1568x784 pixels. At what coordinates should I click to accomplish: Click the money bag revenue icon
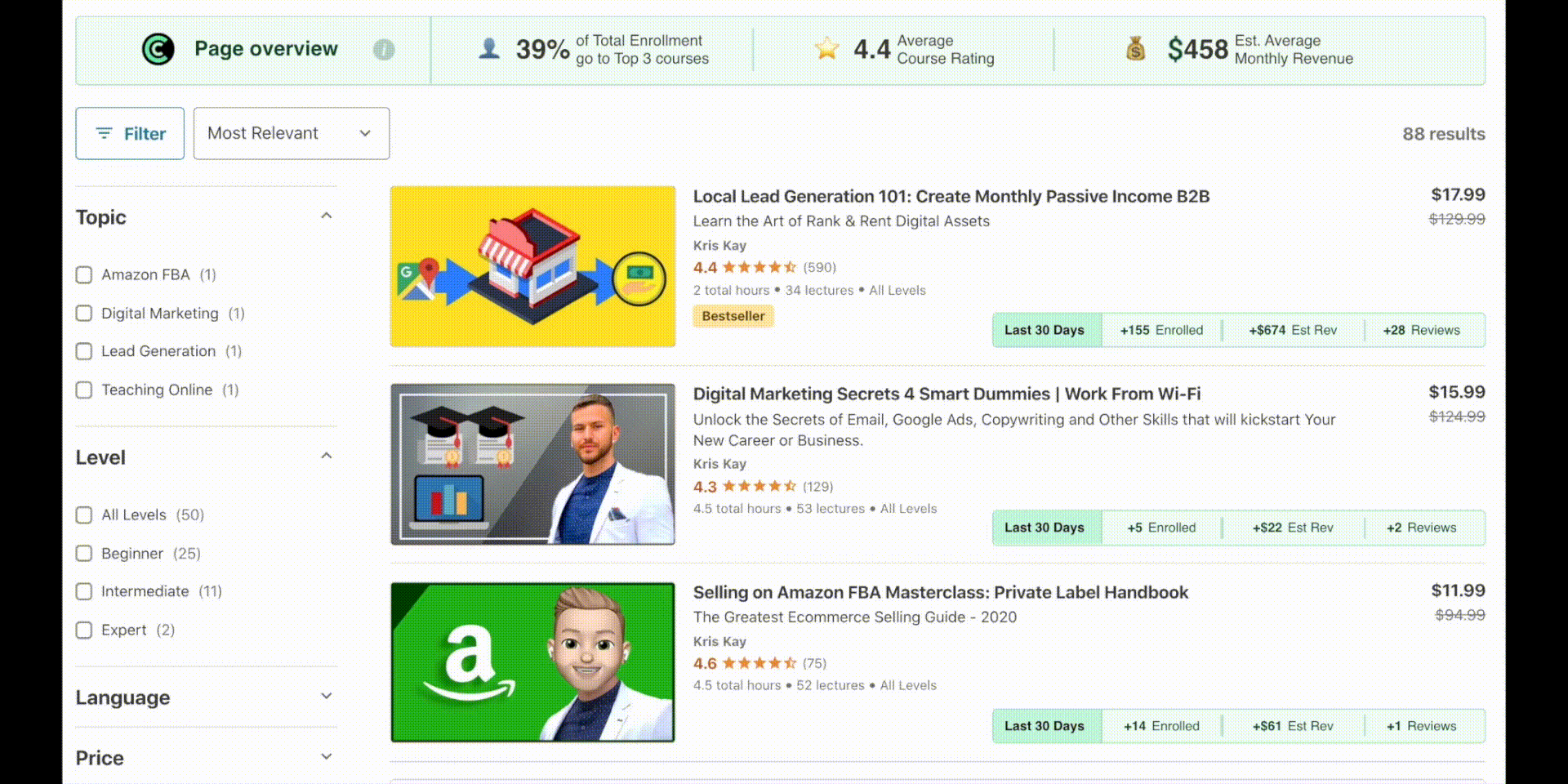[x=1135, y=49]
